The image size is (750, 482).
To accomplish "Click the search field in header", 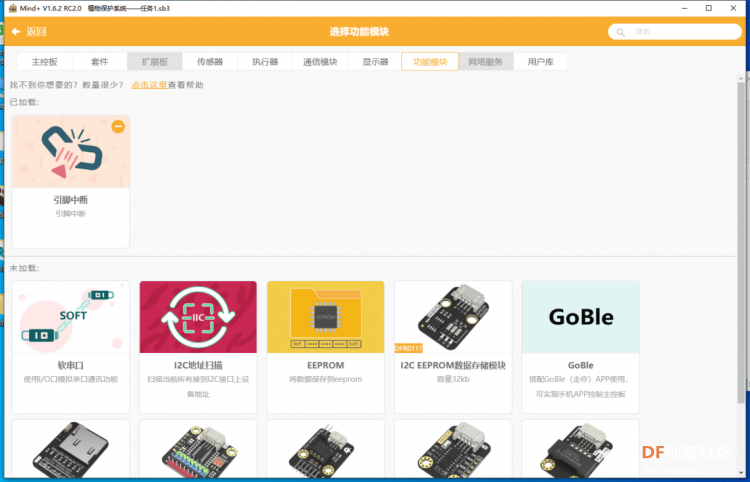I will click(x=674, y=32).
